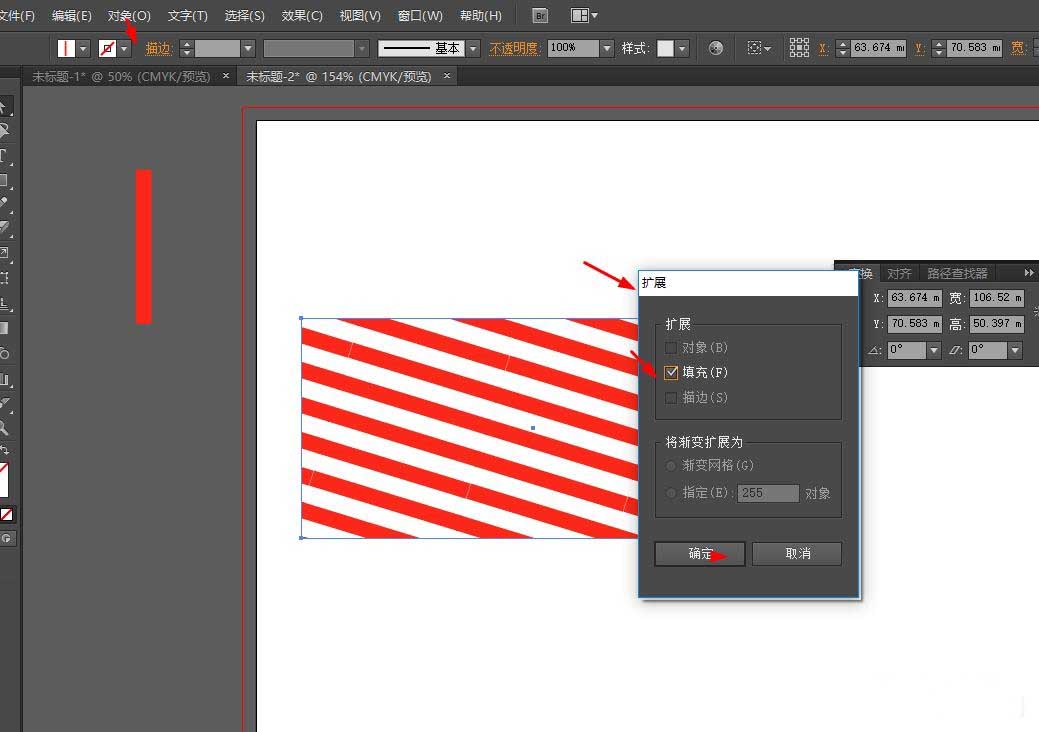This screenshot has height=732, width=1039.
Task: Enable the 描边 checkbox
Action: 670,397
